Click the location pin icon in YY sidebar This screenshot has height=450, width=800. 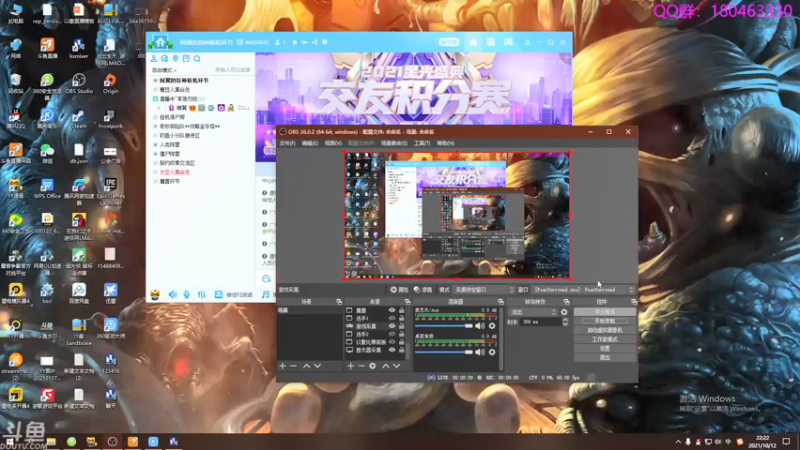[176, 59]
